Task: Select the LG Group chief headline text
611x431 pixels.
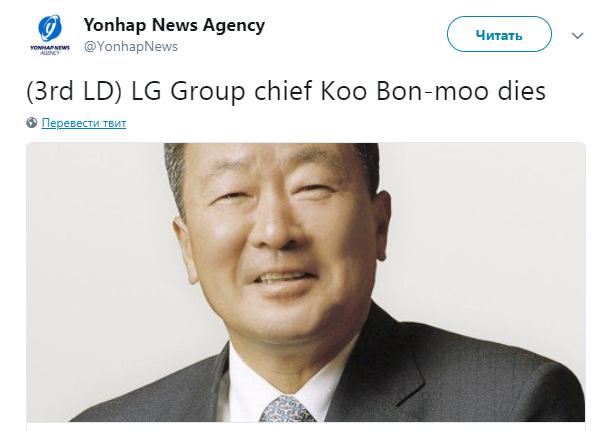Action: click(286, 91)
